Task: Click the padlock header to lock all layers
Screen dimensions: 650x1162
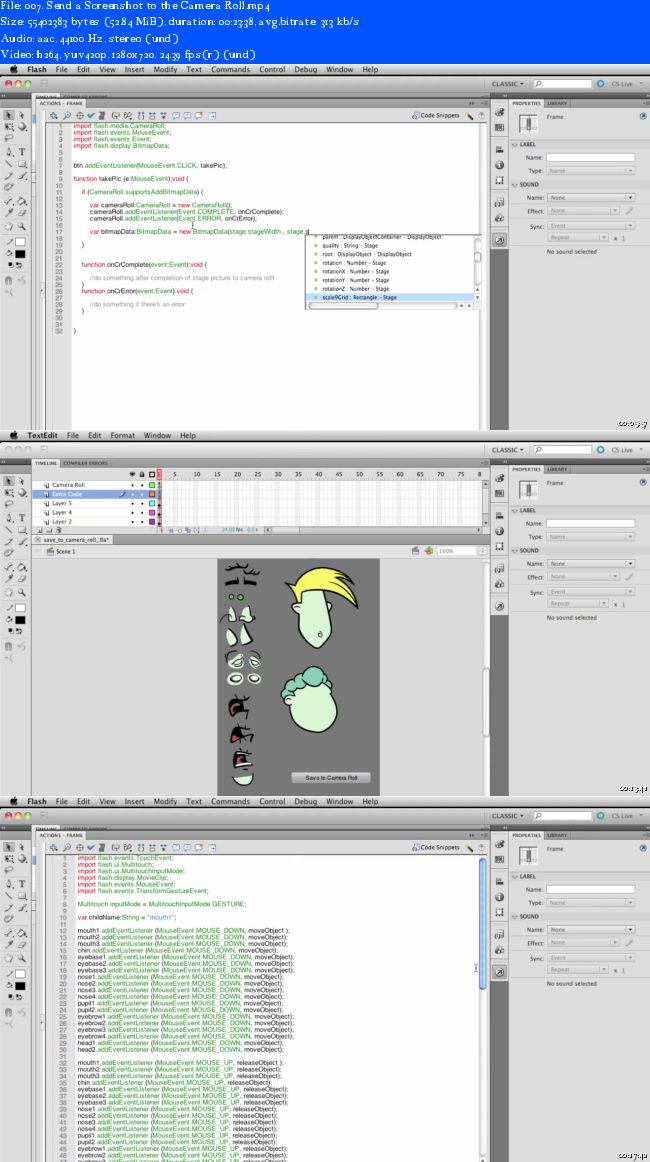Action: click(142, 474)
